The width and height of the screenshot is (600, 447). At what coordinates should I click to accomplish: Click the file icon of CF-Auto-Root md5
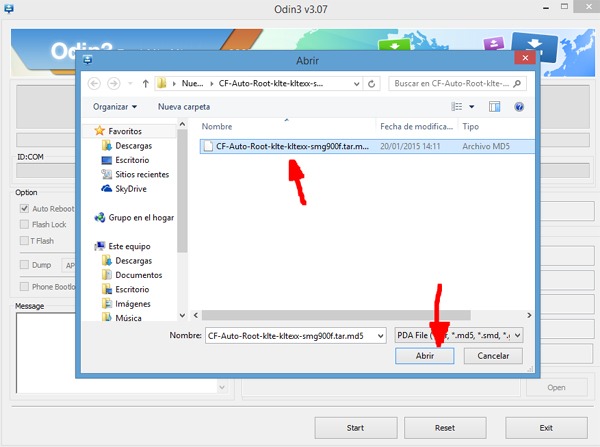click(208, 146)
